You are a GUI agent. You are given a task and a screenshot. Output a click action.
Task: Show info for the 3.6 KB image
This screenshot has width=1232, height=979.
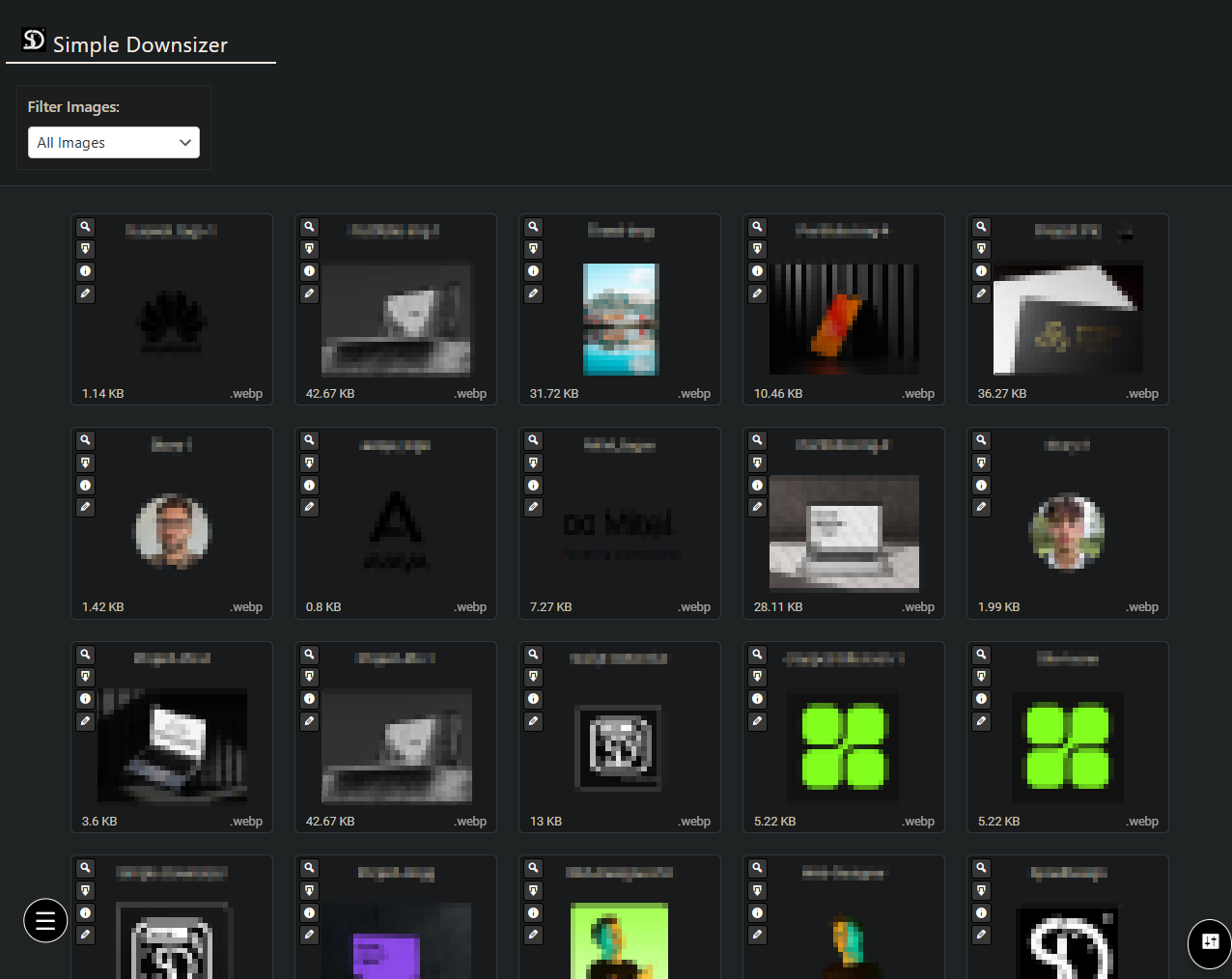(x=86, y=699)
